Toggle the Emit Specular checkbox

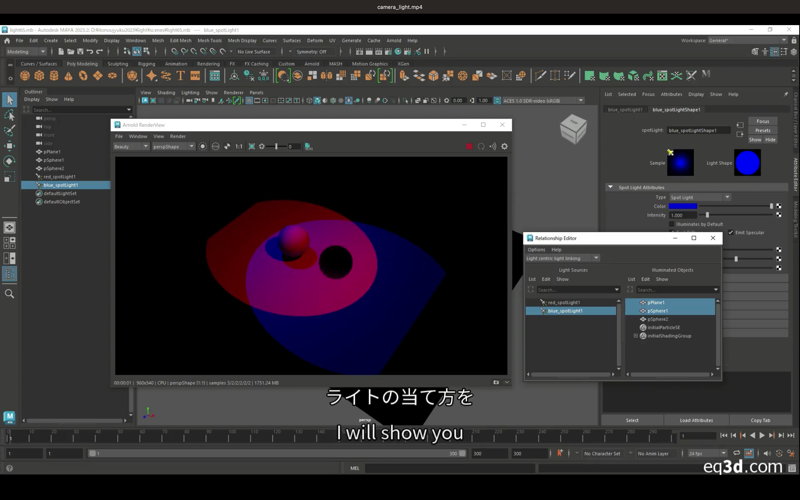(731, 233)
